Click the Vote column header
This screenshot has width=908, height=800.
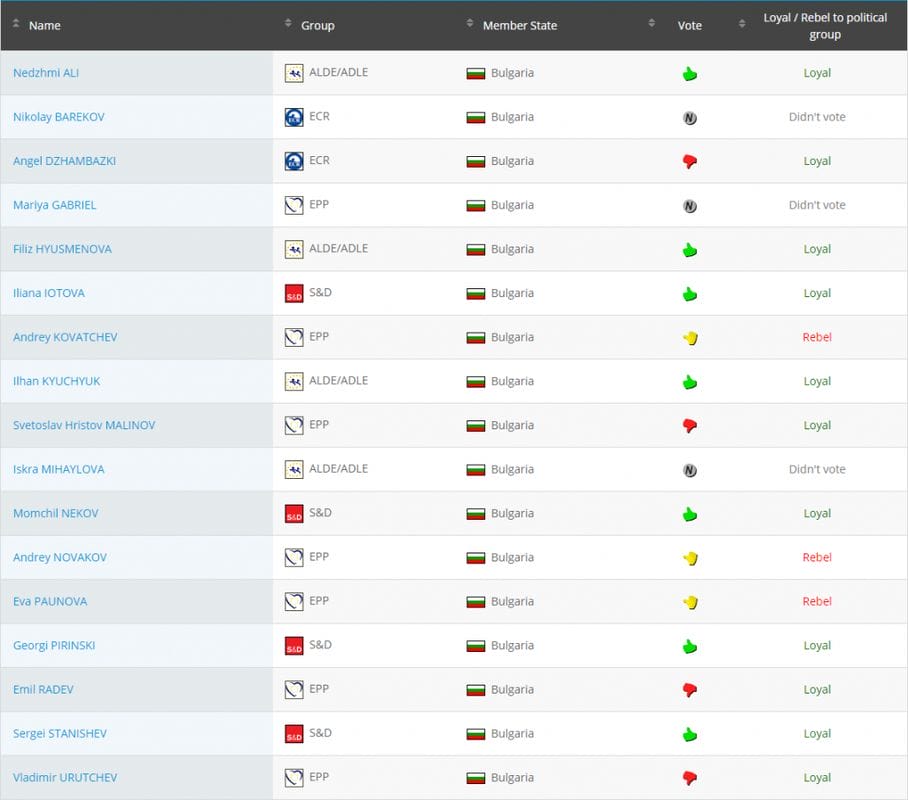pyautogui.click(x=689, y=25)
